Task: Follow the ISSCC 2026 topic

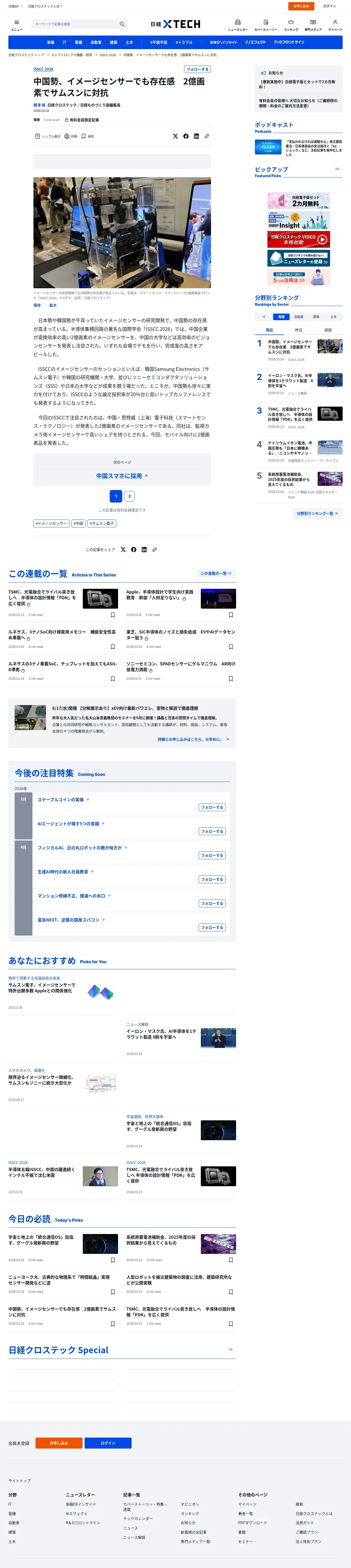Action: click(x=198, y=70)
